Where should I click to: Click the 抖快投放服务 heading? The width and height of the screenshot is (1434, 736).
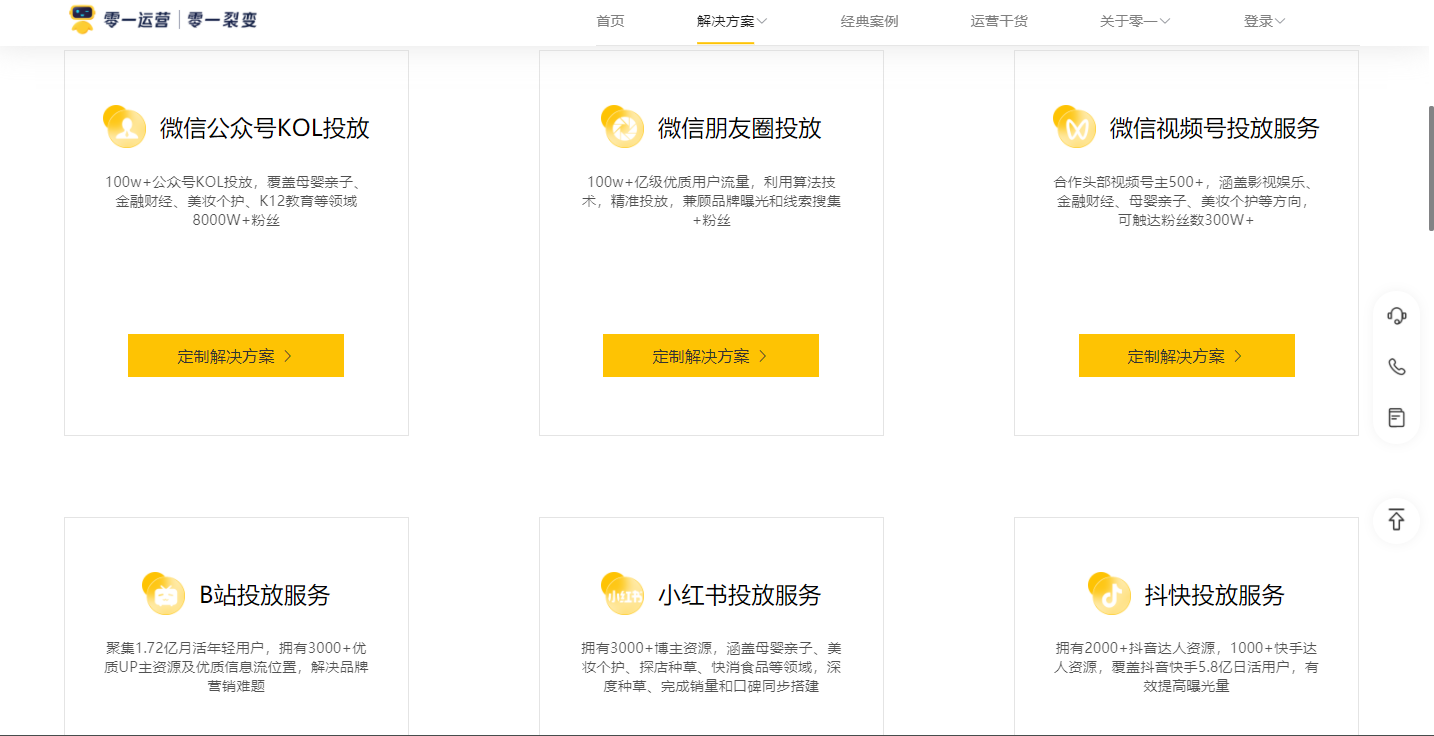(x=1215, y=595)
